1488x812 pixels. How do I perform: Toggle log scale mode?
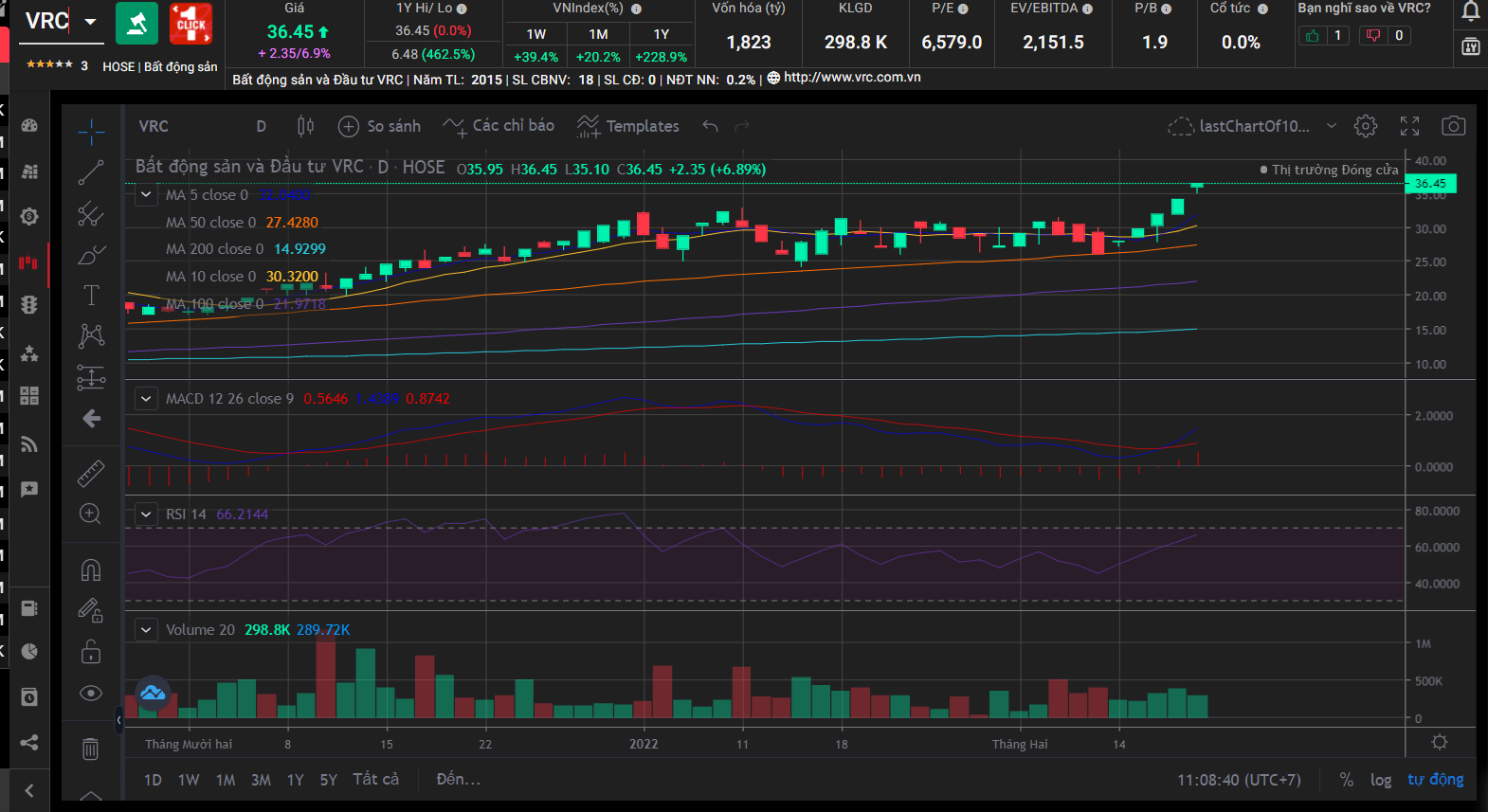(1381, 780)
